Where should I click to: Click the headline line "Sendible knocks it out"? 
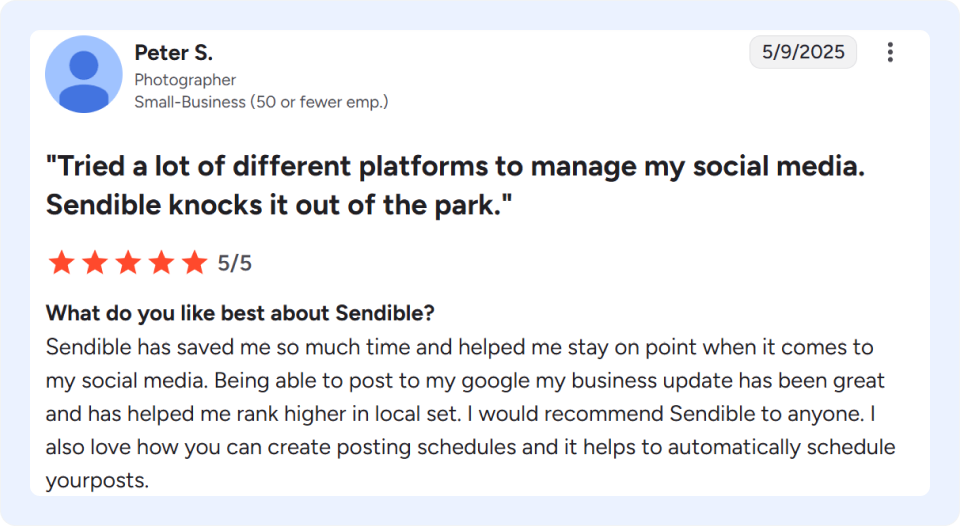click(x=279, y=205)
